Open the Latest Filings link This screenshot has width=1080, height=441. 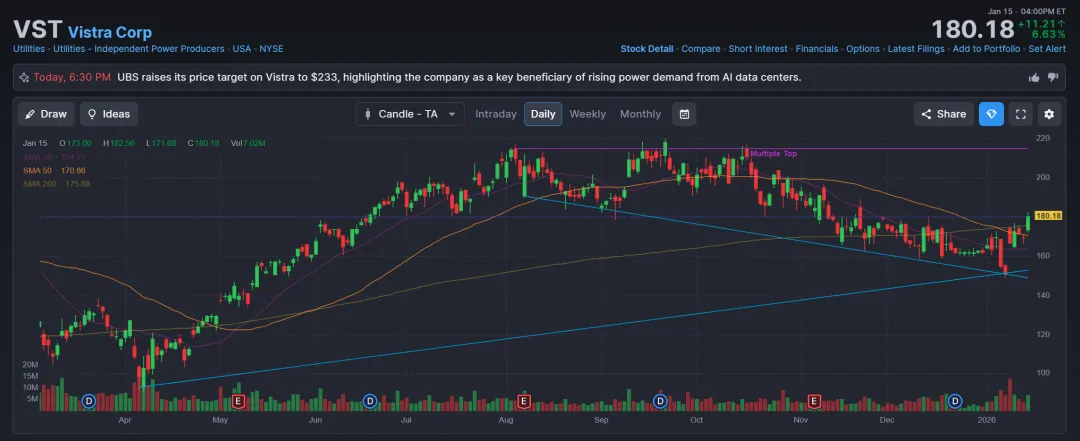pos(916,49)
